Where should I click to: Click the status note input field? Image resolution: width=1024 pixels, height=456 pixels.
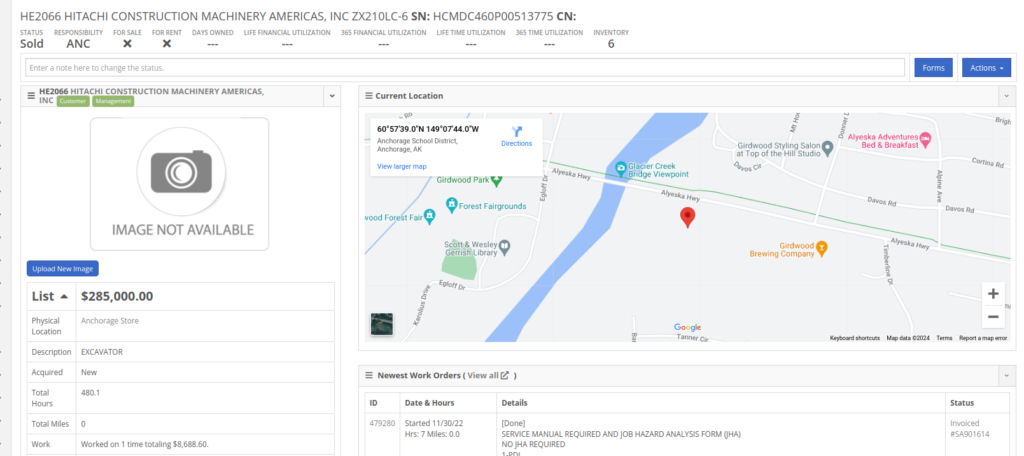(465, 67)
